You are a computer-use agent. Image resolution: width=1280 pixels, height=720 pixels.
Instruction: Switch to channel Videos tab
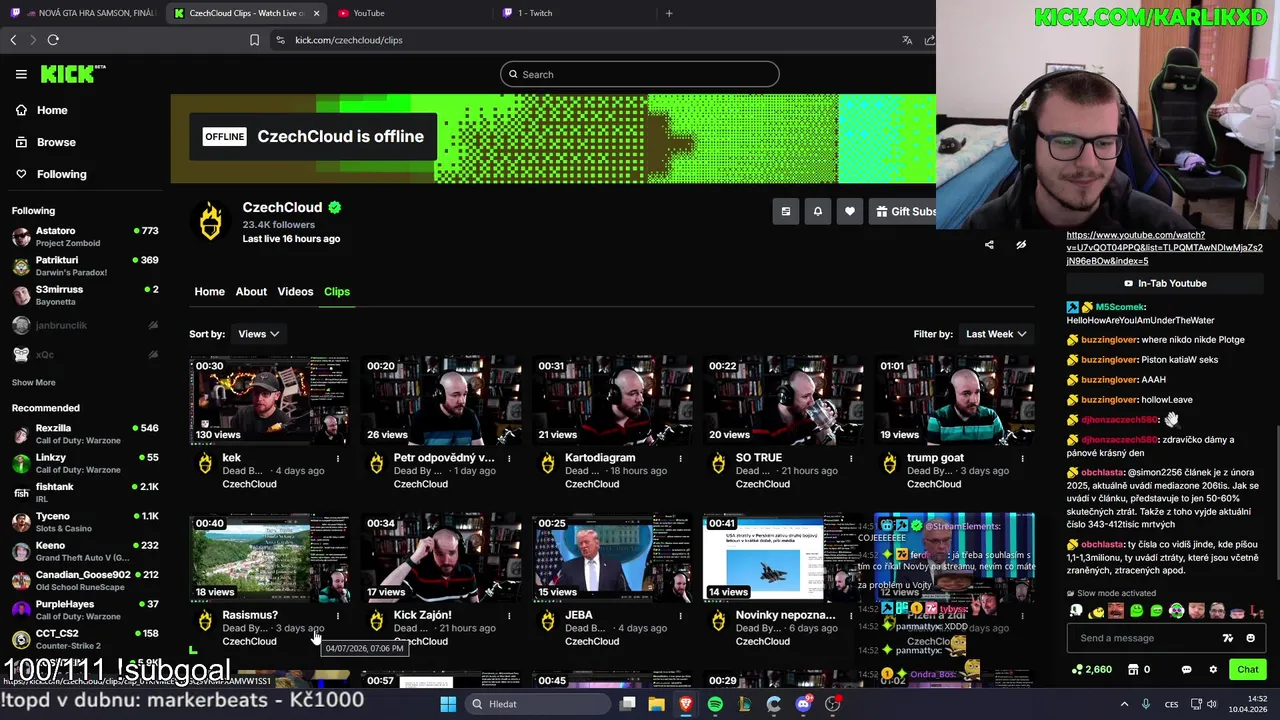[x=295, y=291]
